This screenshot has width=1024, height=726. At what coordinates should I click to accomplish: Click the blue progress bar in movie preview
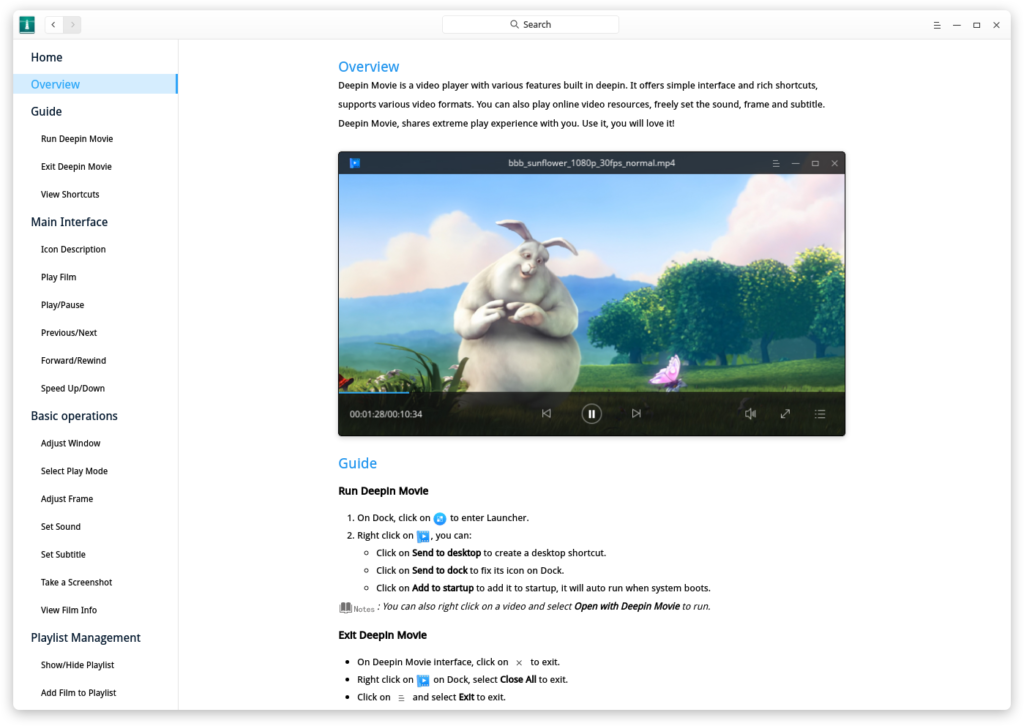(374, 392)
